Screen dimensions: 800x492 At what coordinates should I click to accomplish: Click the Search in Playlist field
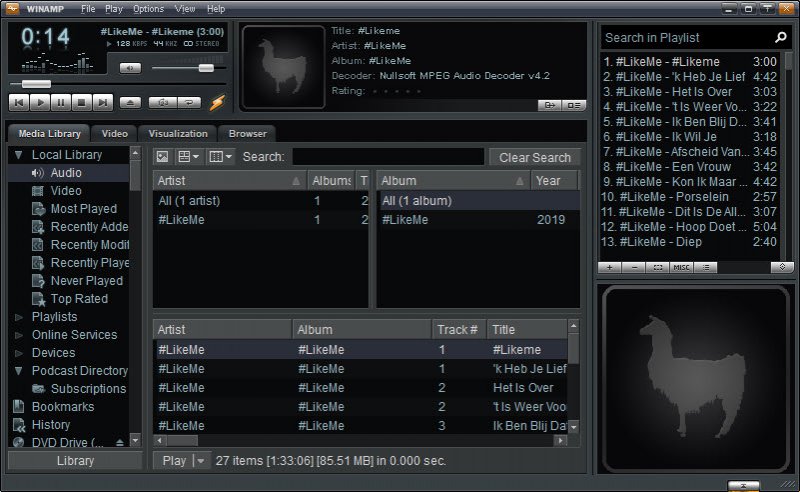[x=686, y=38]
